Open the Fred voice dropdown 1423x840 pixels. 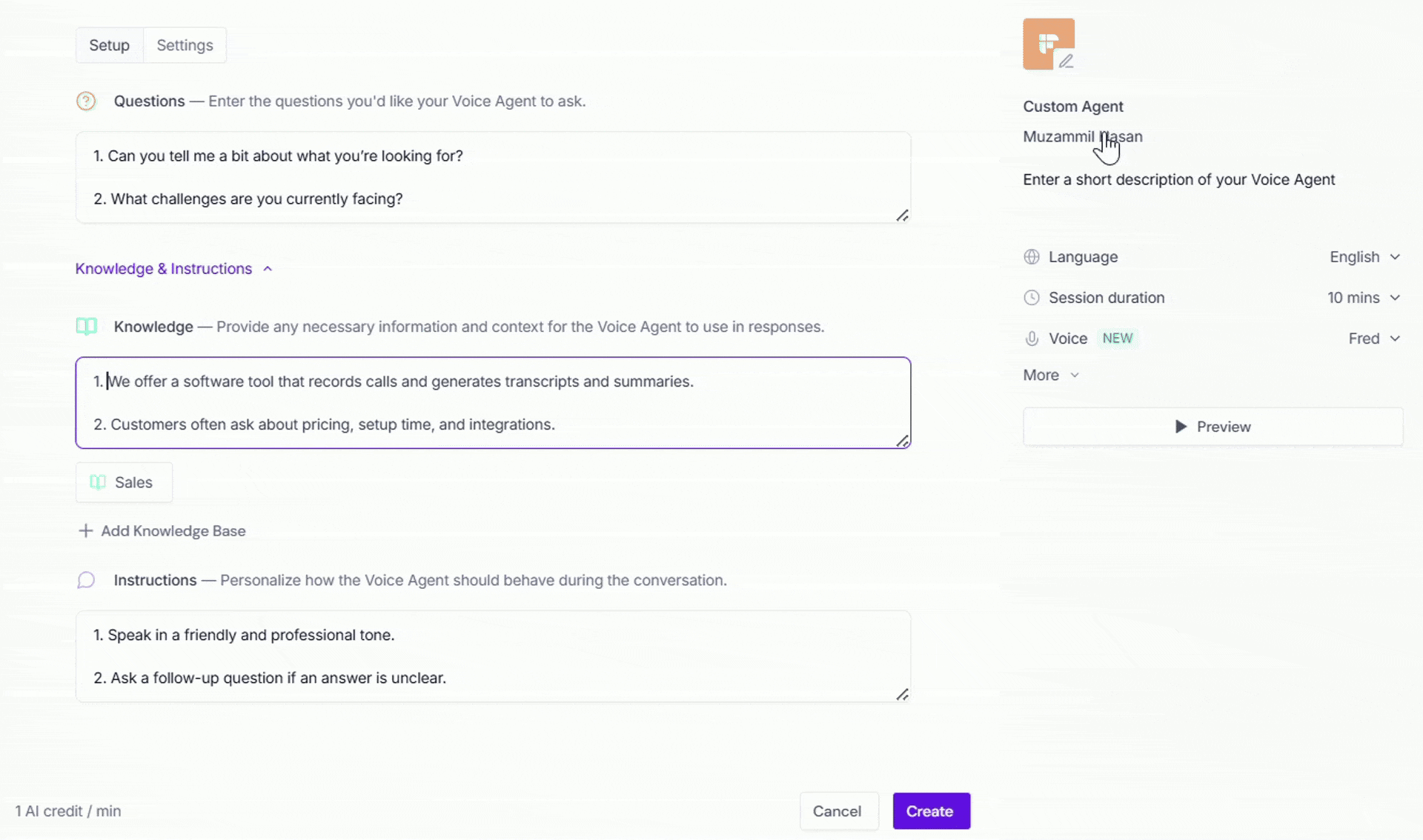tap(1374, 339)
